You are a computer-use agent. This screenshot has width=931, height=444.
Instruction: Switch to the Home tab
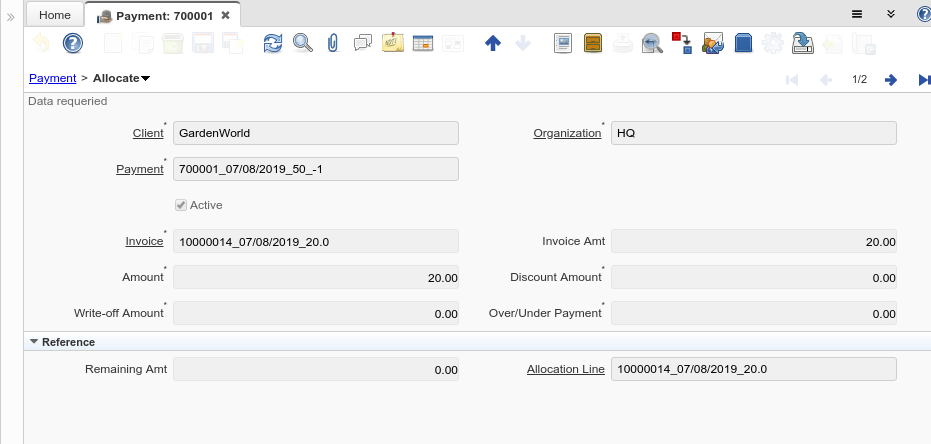(x=54, y=15)
